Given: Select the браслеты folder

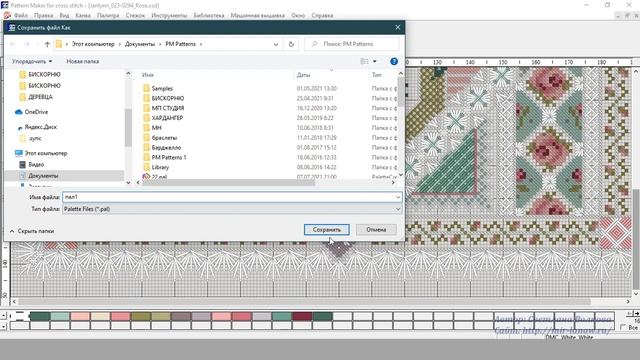Looking at the screenshot, I should click(164, 138).
